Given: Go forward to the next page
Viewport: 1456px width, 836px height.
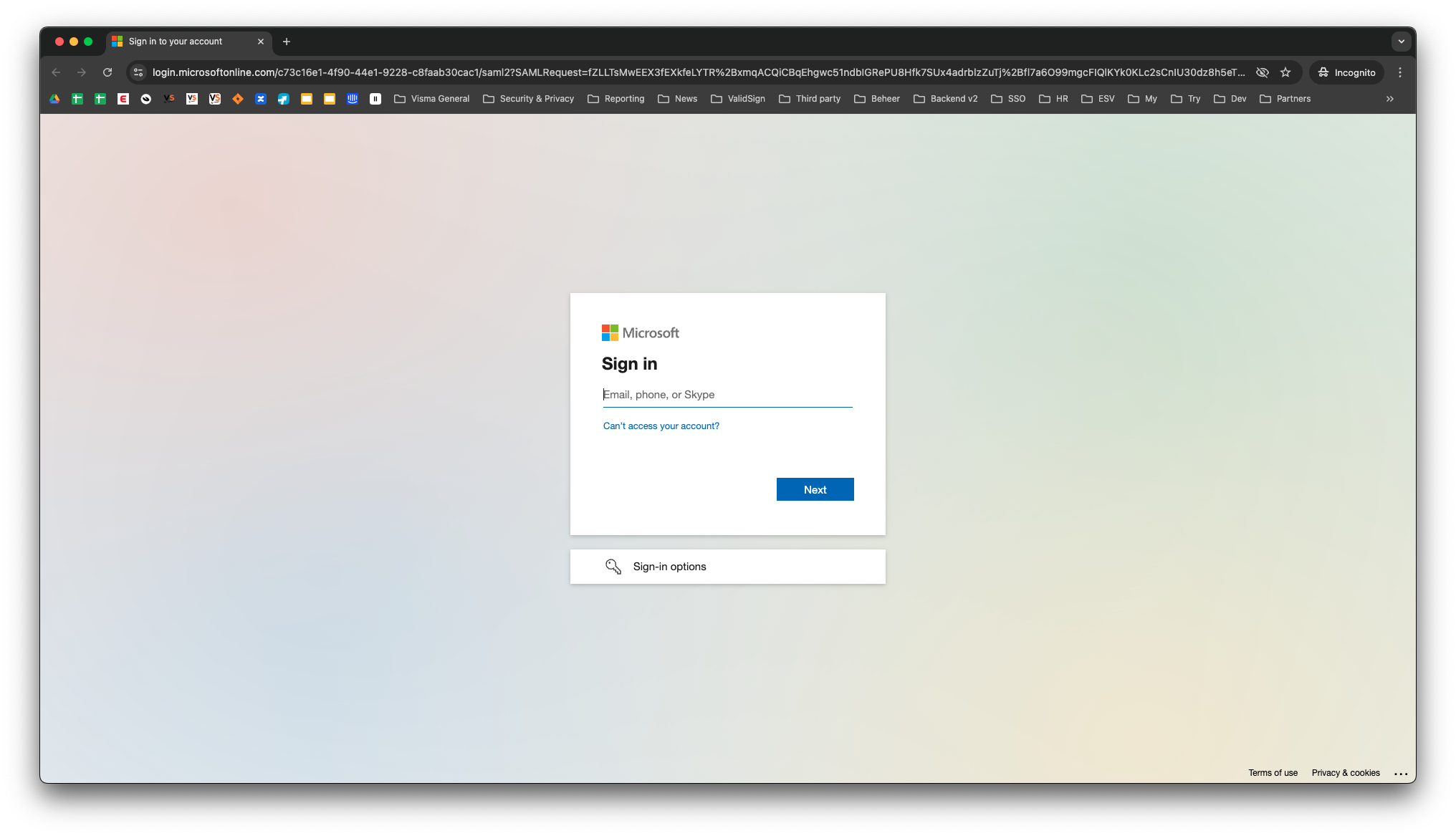Looking at the screenshot, I should 82,72.
